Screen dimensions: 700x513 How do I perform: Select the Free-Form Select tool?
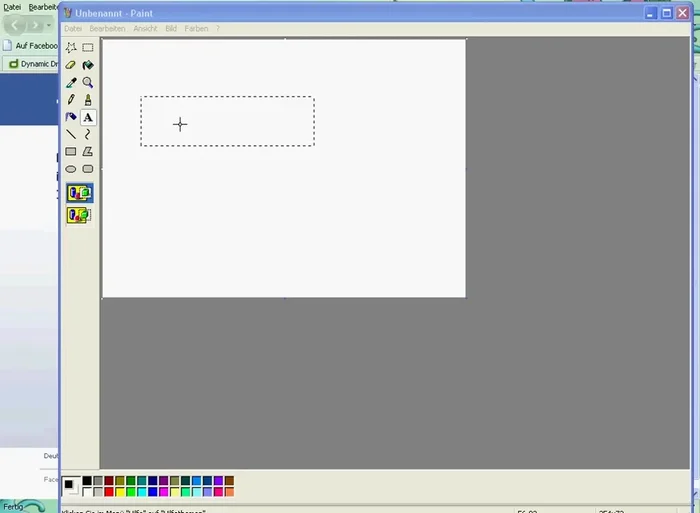click(x=71, y=47)
